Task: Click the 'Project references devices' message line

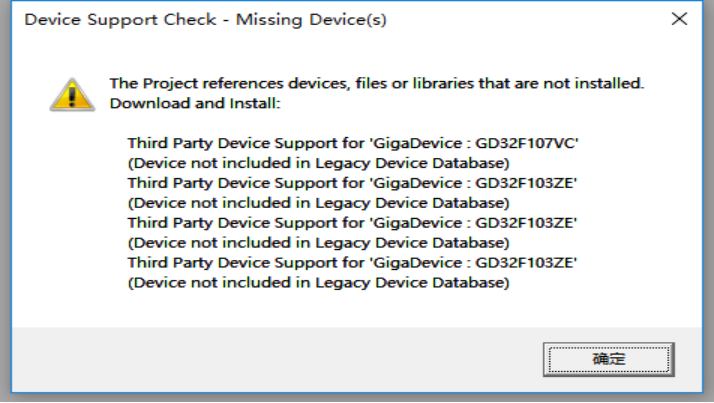Action: click(377, 83)
